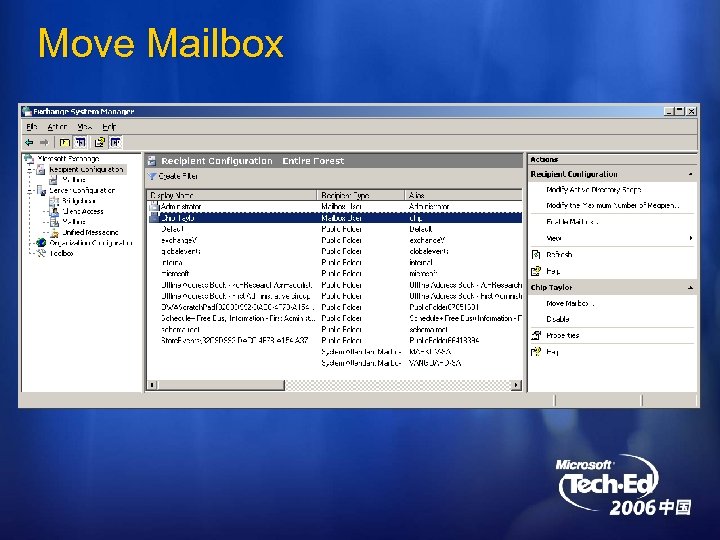Select the Bridgehead node icon in tree
Screen dimensions: 720x540
pyautogui.click(x=54, y=201)
